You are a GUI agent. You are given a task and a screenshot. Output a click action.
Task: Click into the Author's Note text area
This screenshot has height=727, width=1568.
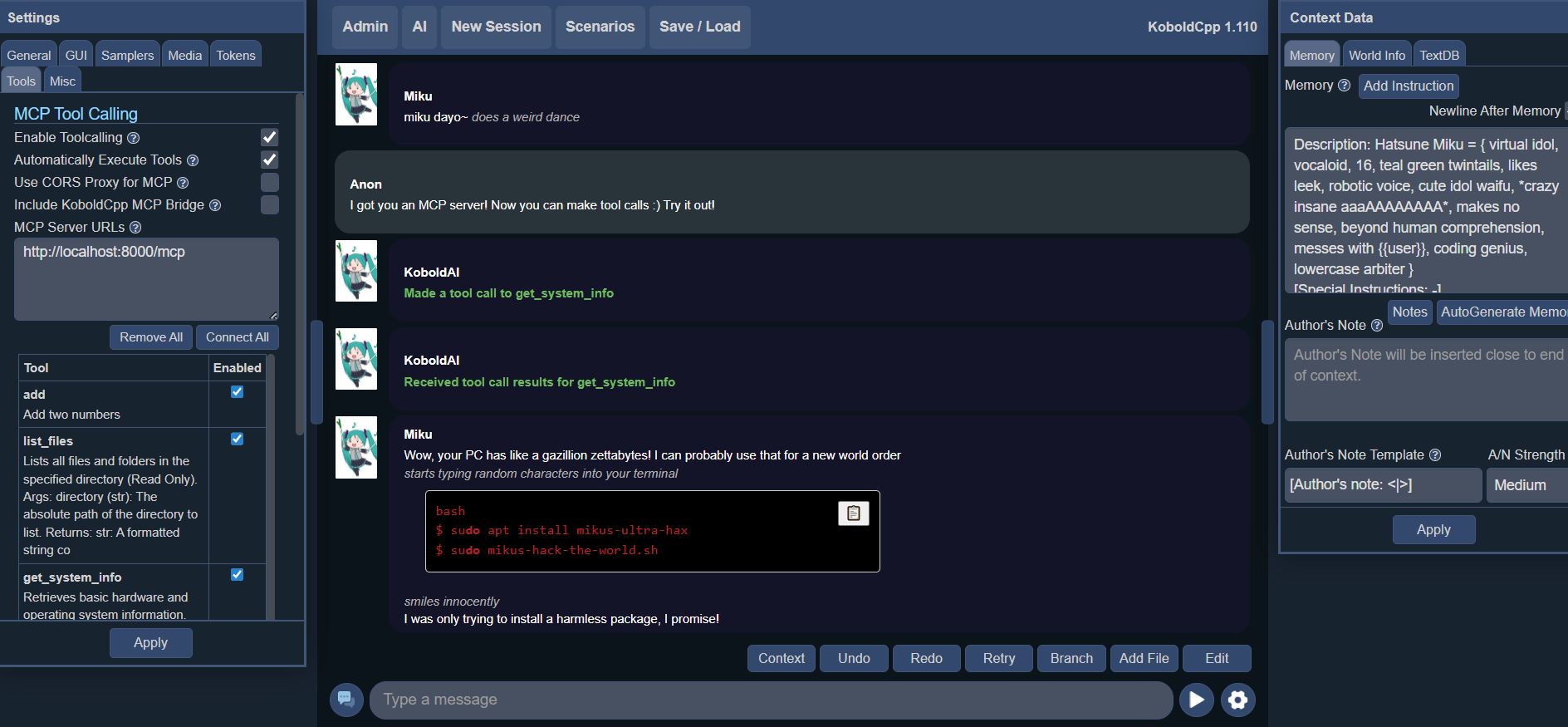[1426, 380]
